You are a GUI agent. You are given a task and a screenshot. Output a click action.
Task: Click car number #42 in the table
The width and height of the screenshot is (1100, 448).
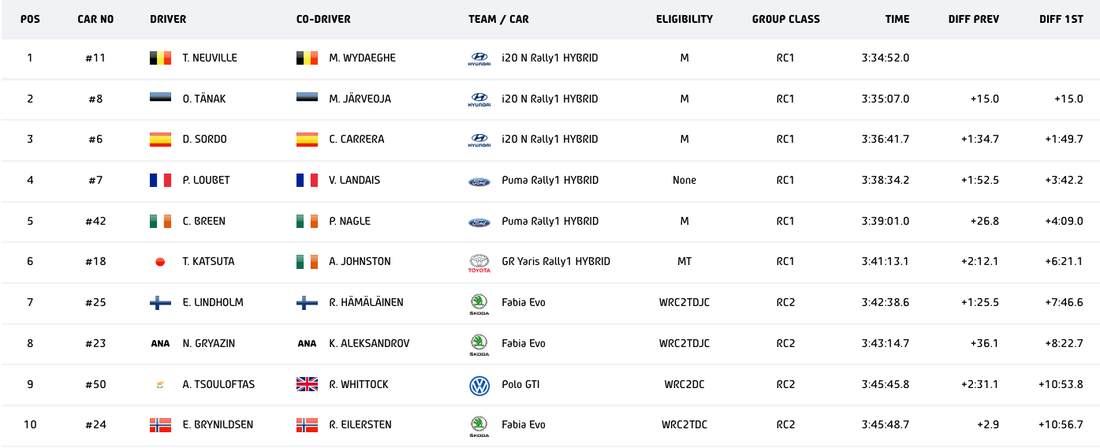click(x=96, y=221)
